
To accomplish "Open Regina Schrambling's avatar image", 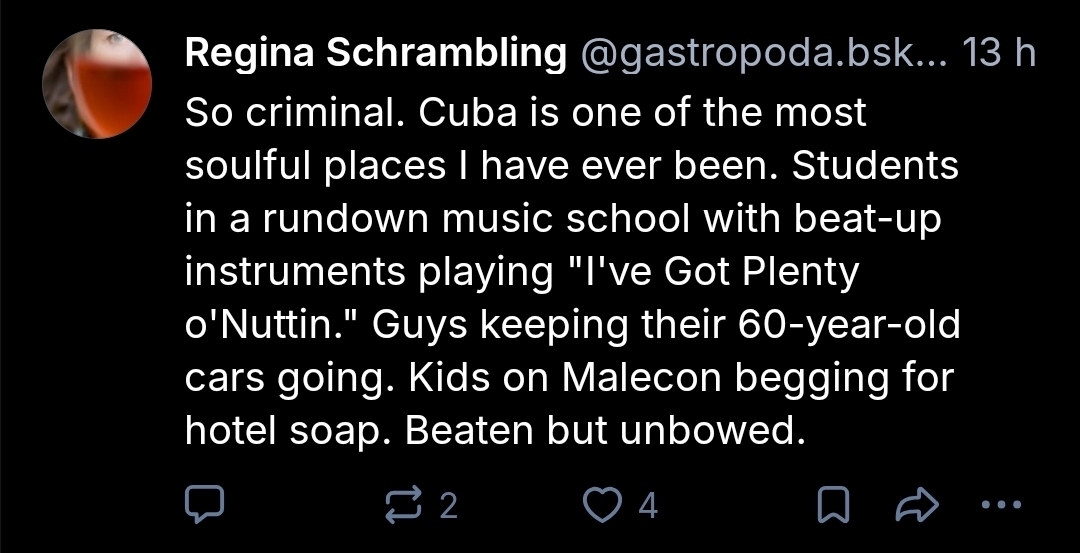I will tap(97, 84).
